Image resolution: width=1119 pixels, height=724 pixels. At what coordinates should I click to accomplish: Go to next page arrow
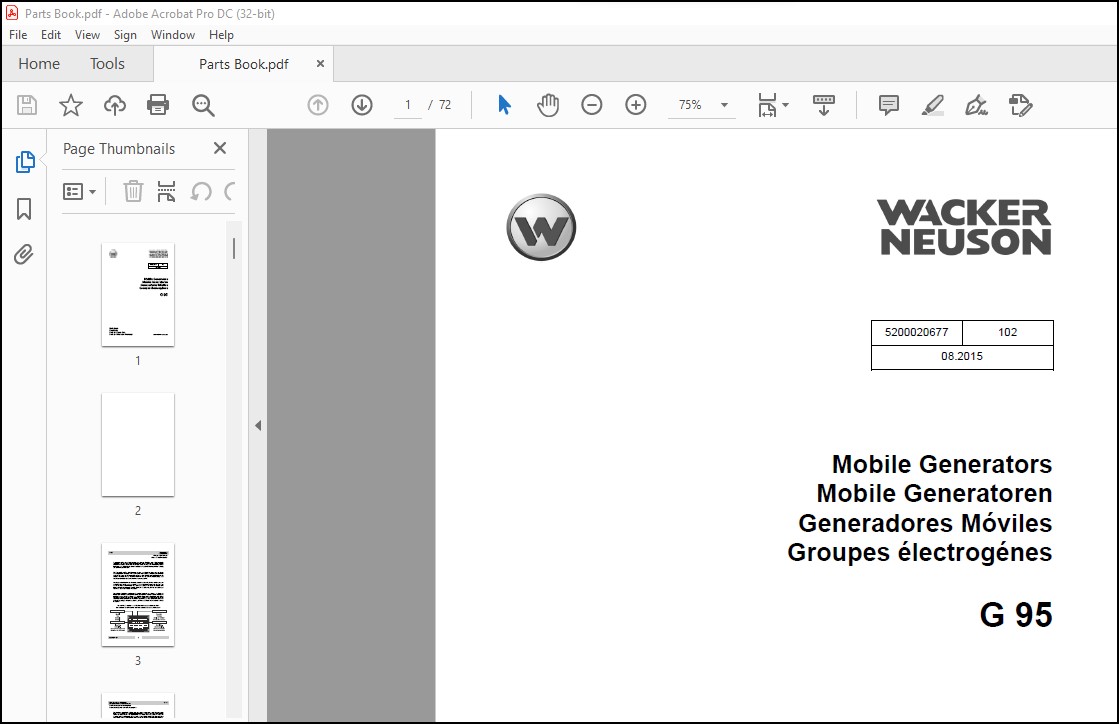tap(362, 105)
